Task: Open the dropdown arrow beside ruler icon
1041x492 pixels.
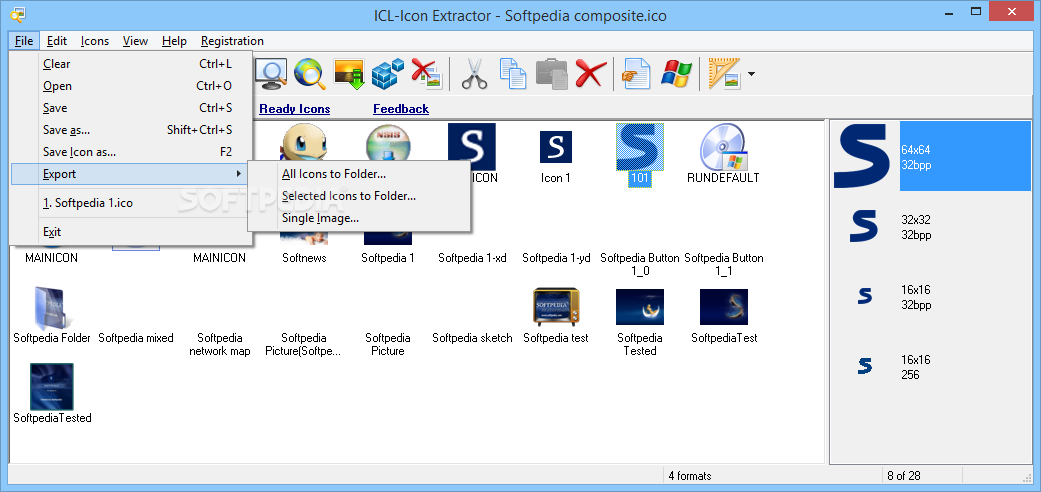Action: pyautogui.click(x=751, y=74)
